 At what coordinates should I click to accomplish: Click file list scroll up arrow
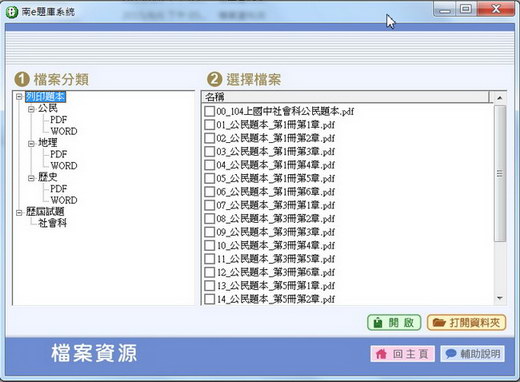499,98
